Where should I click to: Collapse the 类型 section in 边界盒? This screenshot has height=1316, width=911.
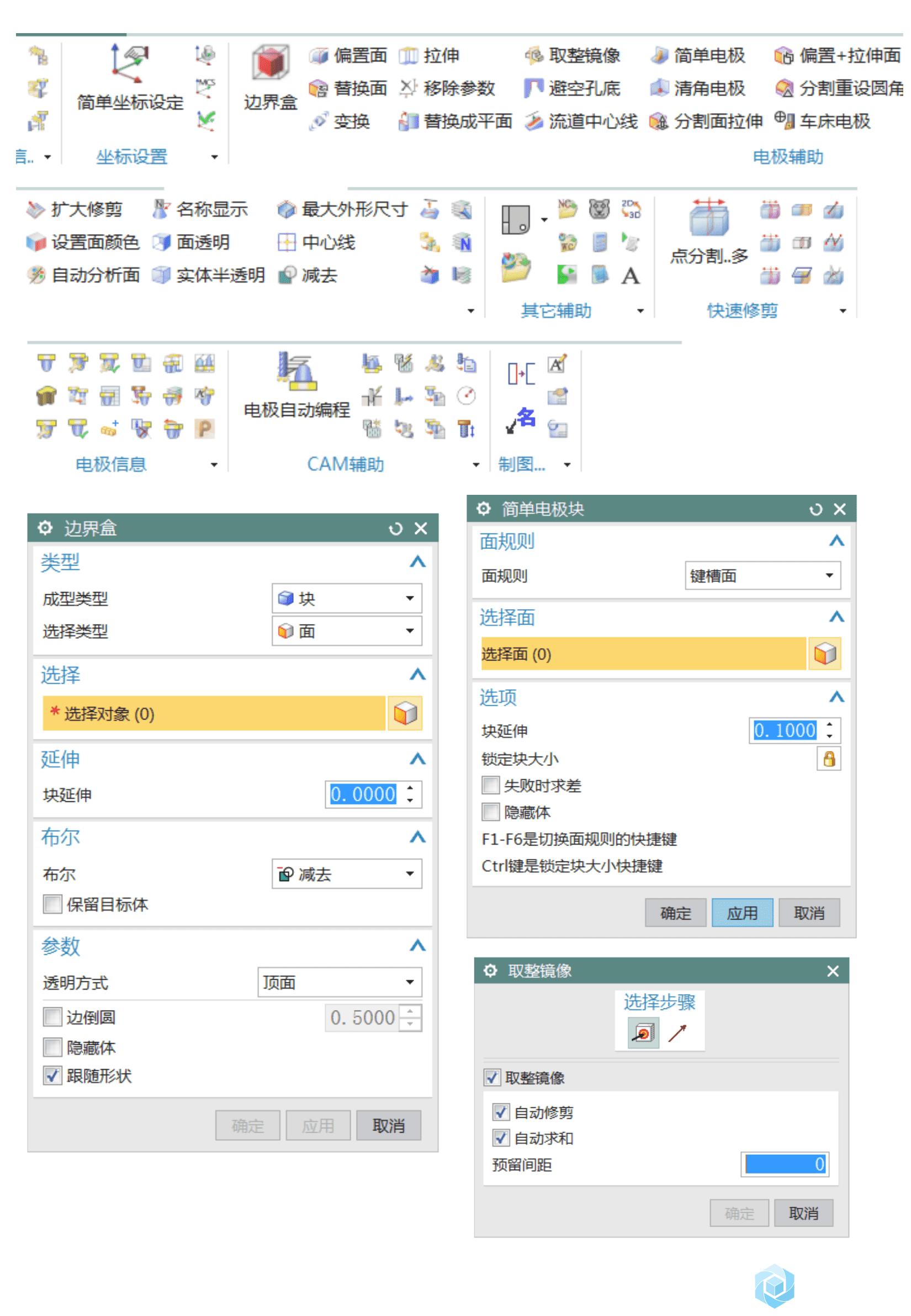418,562
